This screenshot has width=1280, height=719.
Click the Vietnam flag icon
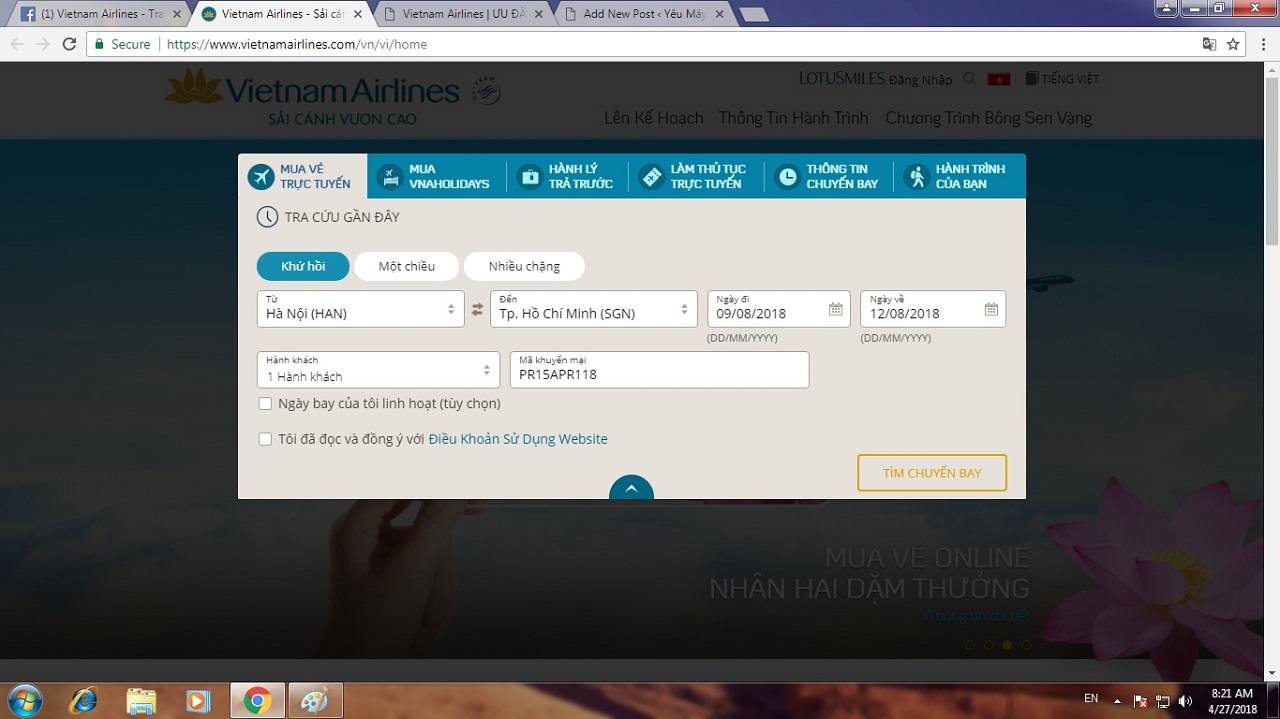[x=998, y=79]
